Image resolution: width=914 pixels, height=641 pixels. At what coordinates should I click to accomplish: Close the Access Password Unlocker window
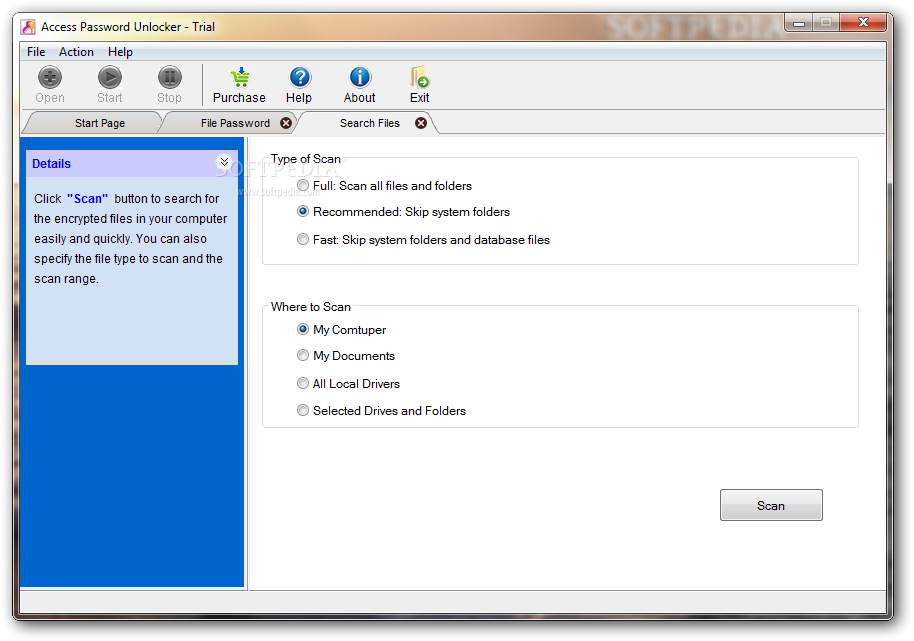[863, 23]
